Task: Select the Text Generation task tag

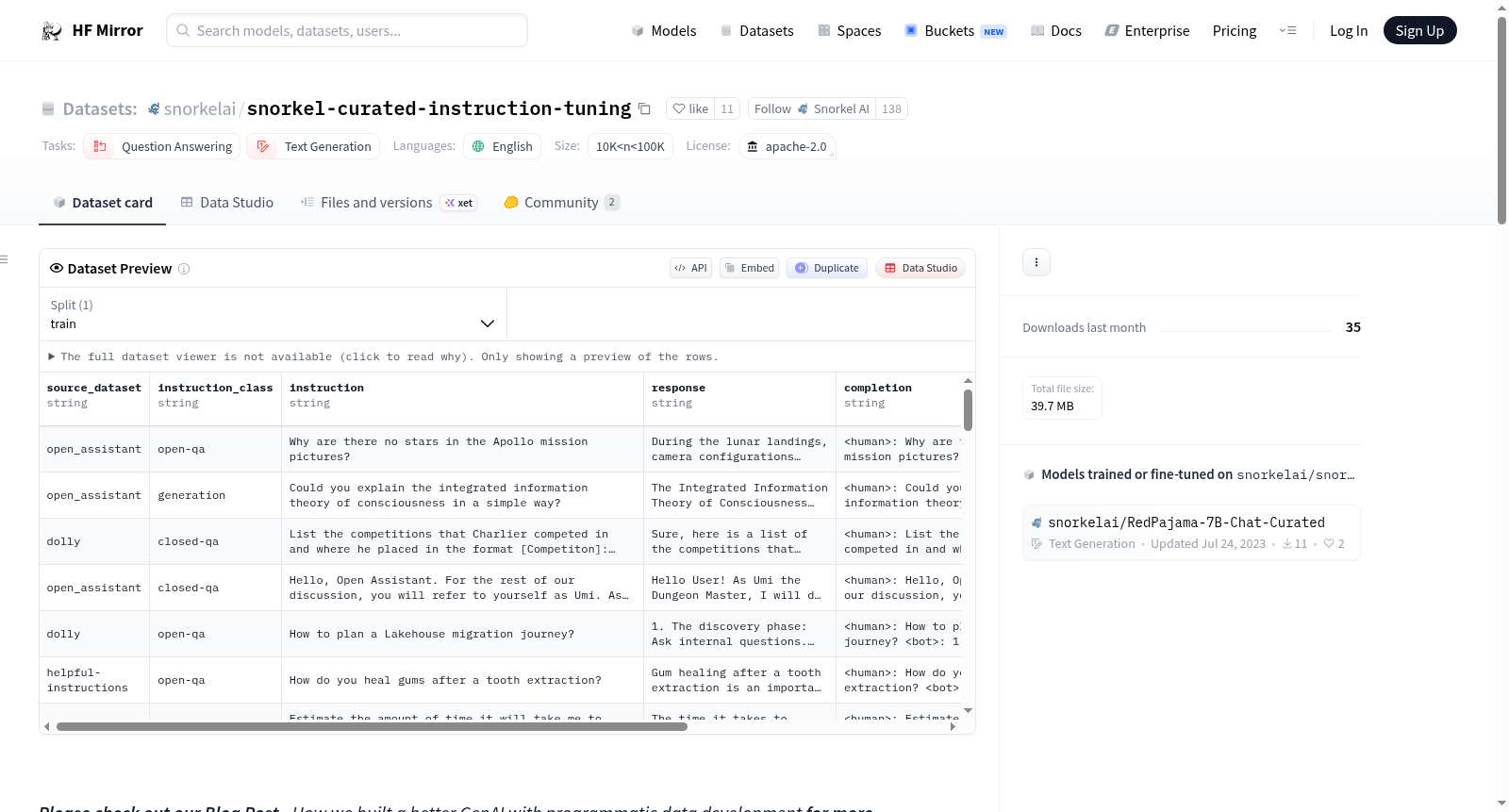Action: click(x=314, y=146)
